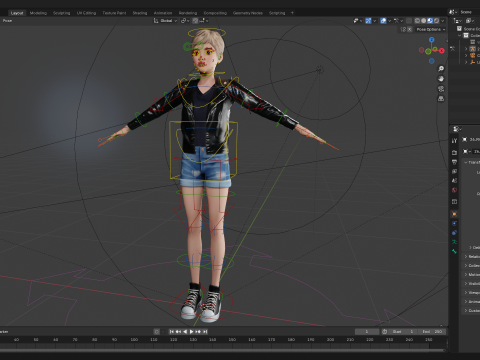This screenshot has width=480, height=360.
Task: Open the pivot point dropdown
Action: click(x=185, y=21)
